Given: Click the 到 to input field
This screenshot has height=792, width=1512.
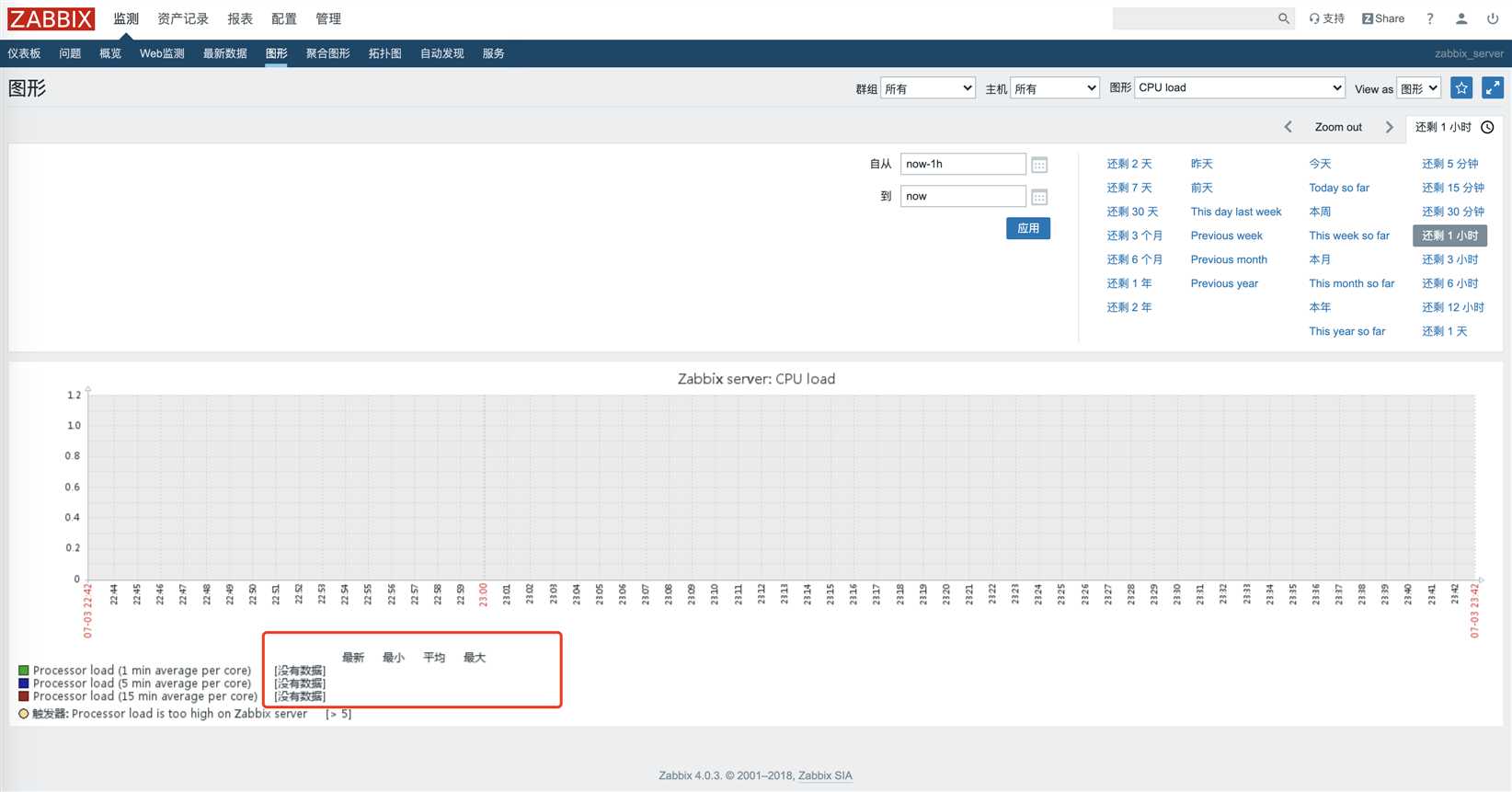Looking at the screenshot, I should (x=963, y=196).
